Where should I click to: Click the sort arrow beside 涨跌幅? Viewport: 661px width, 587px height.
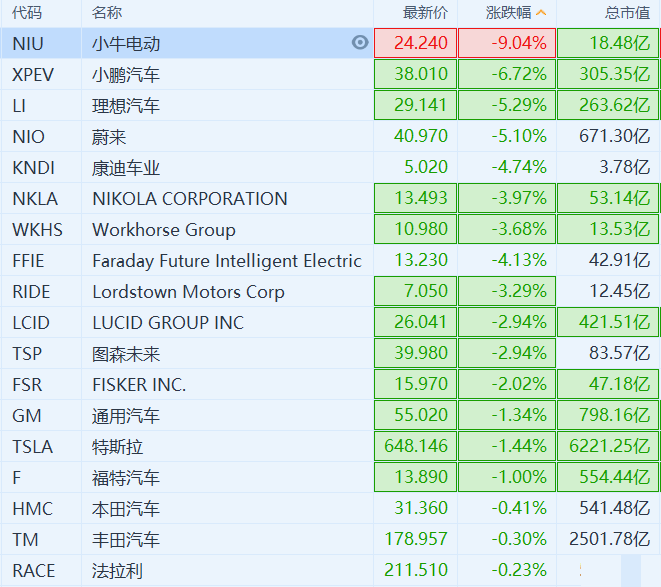(x=542, y=13)
